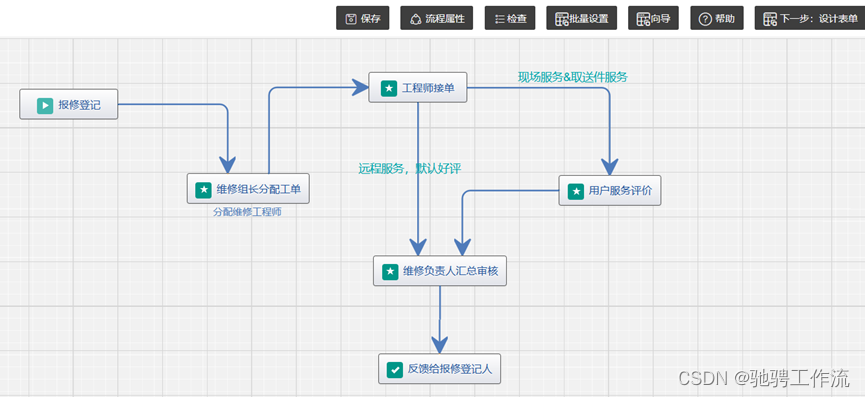
Task: Click the 远程服务，默认好评 connector label
Action: (409, 169)
